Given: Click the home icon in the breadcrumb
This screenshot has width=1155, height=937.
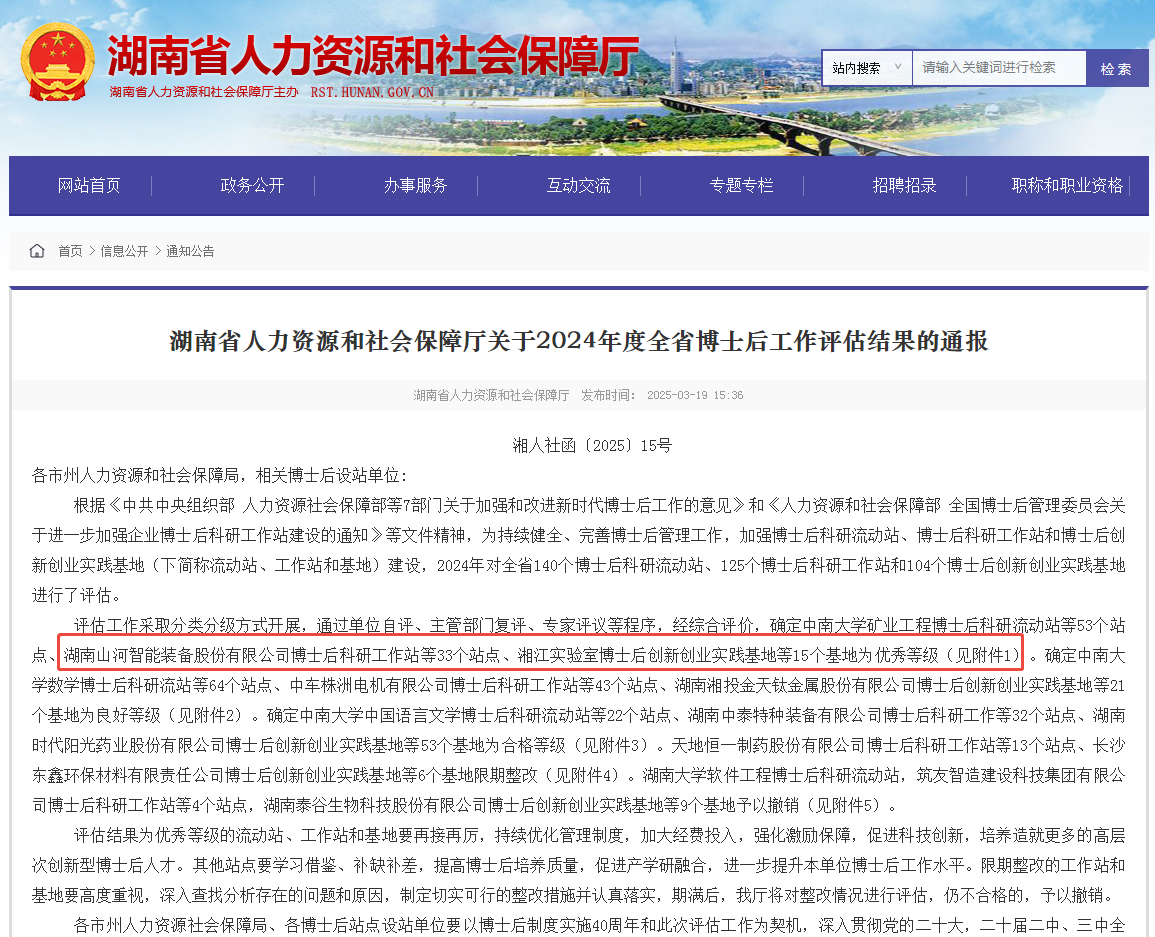Looking at the screenshot, I should (36, 251).
